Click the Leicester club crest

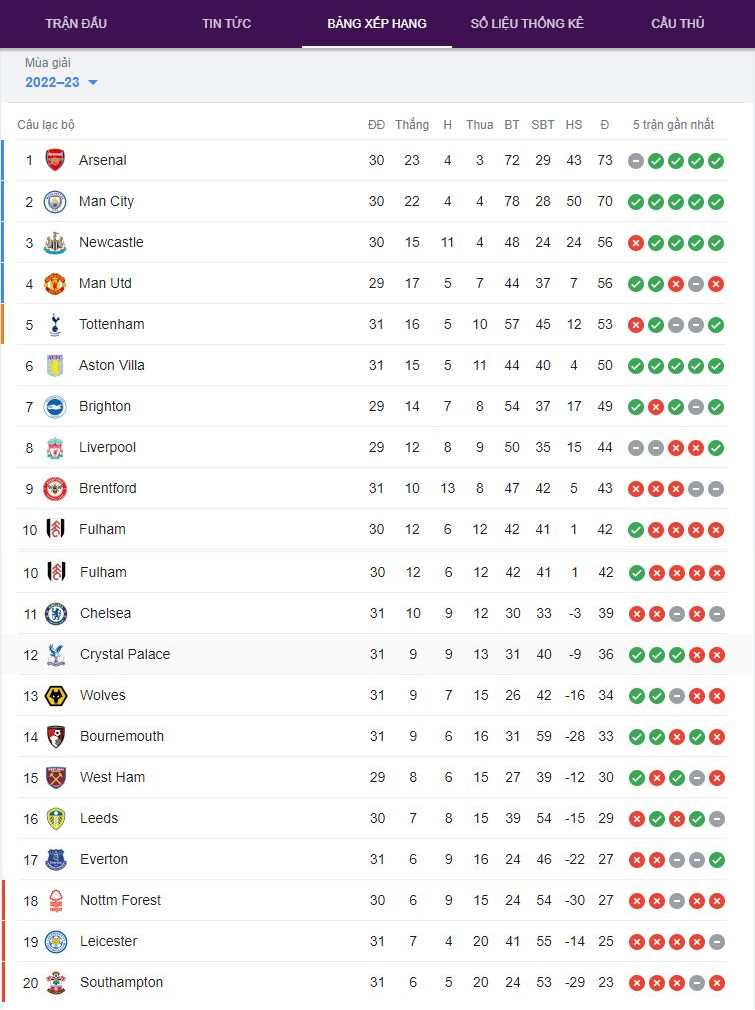(56, 941)
